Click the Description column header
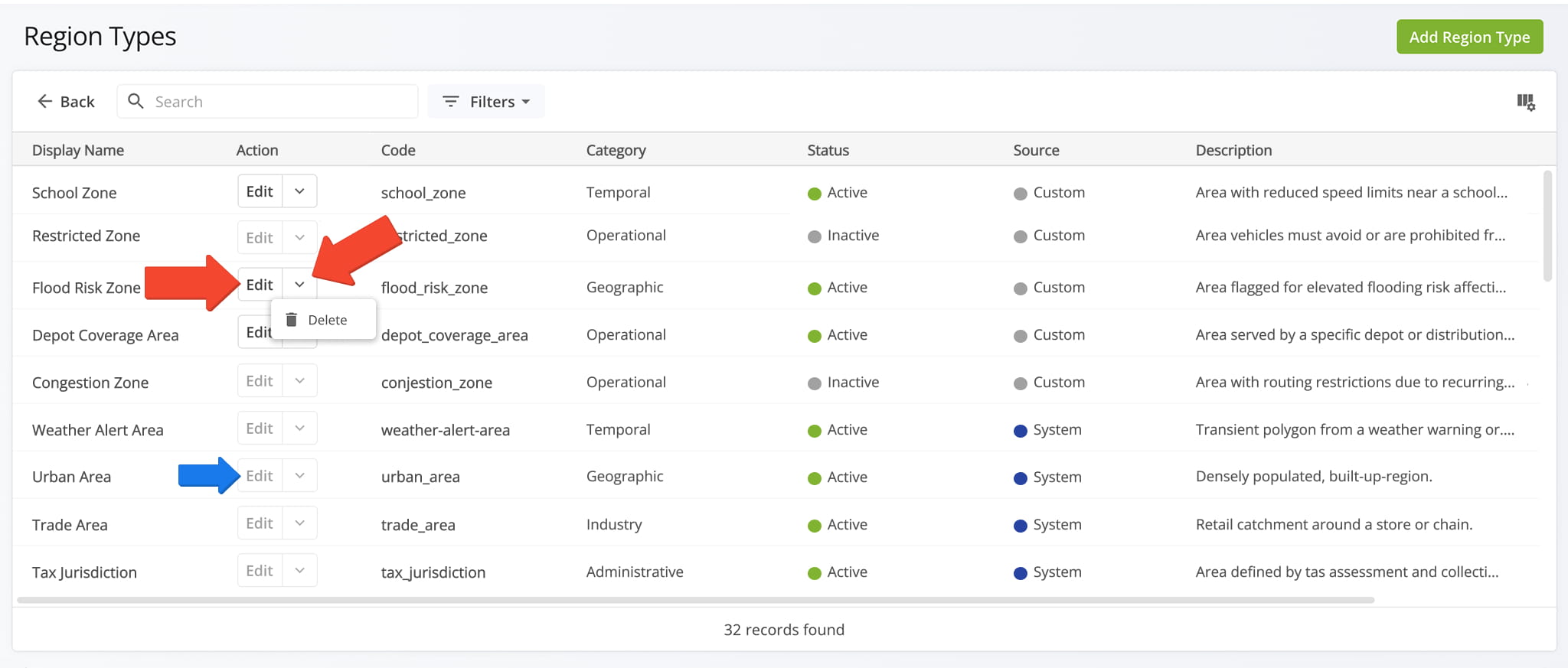The width and height of the screenshot is (1568, 668). click(1233, 150)
